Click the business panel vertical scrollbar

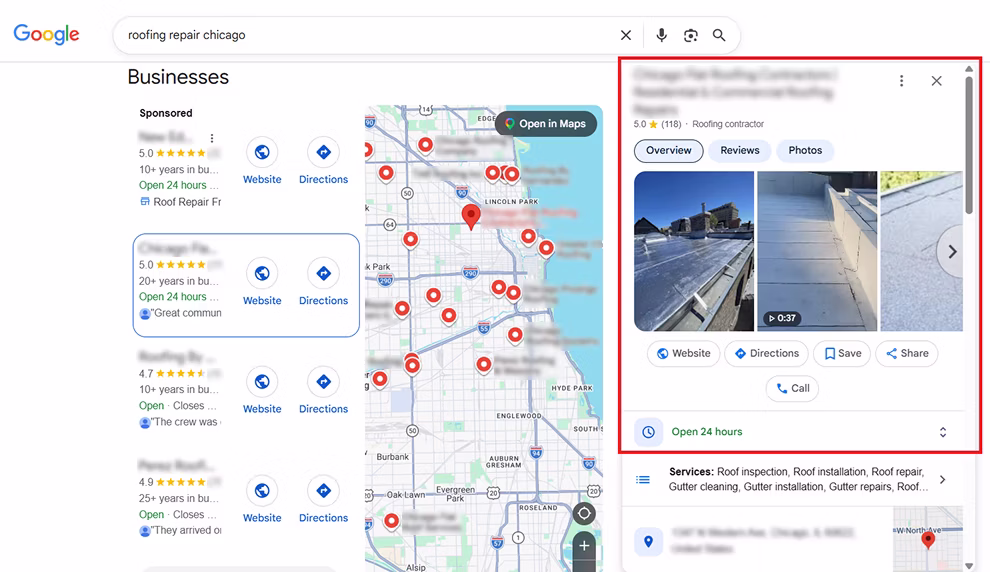[969, 145]
